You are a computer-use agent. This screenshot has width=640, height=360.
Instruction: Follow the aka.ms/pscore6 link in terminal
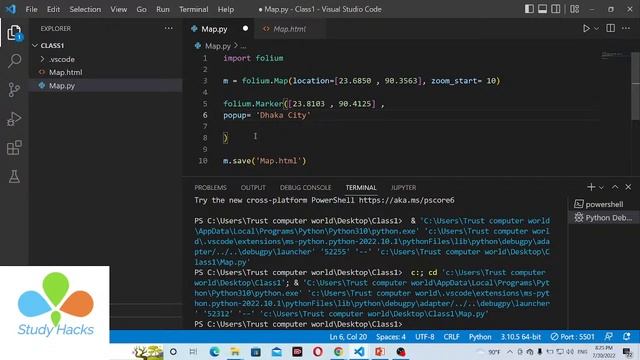tap(407, 200)
